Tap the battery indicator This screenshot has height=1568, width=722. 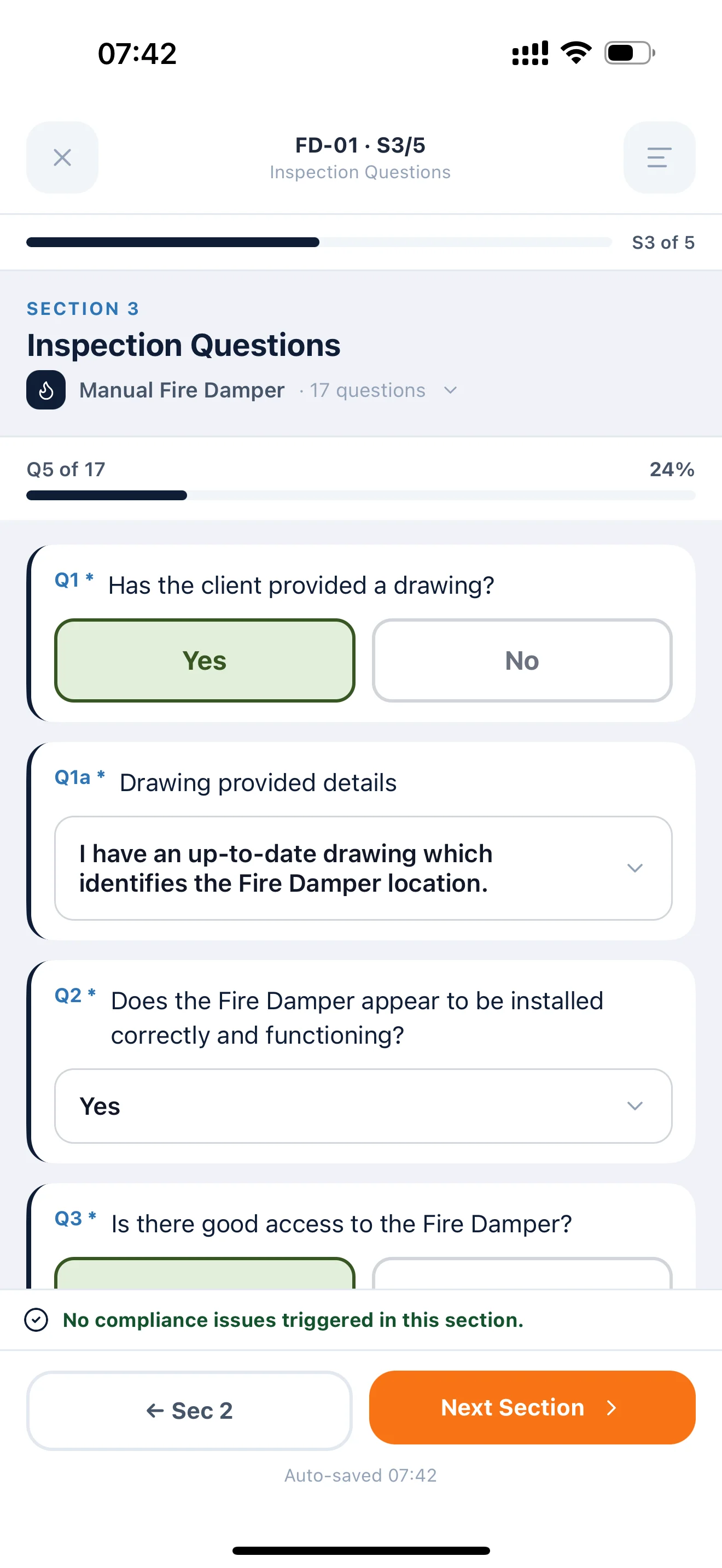coord(626,53)
